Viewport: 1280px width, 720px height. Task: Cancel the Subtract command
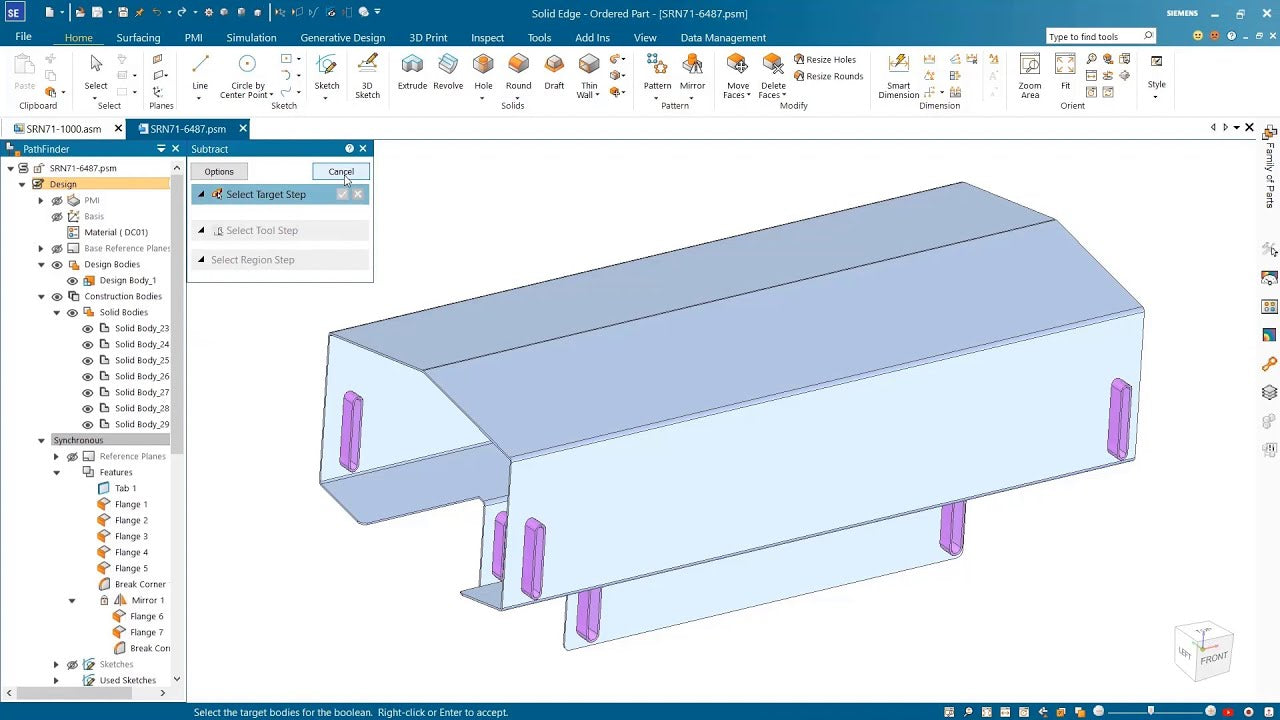coord(340,172)
